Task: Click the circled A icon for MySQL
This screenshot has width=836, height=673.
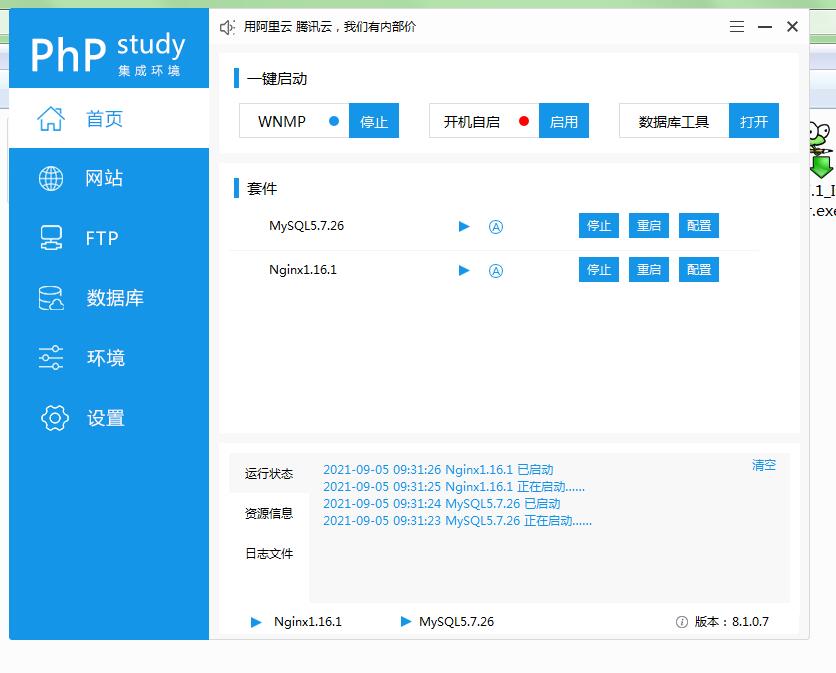Action: (x=495, y=226)
